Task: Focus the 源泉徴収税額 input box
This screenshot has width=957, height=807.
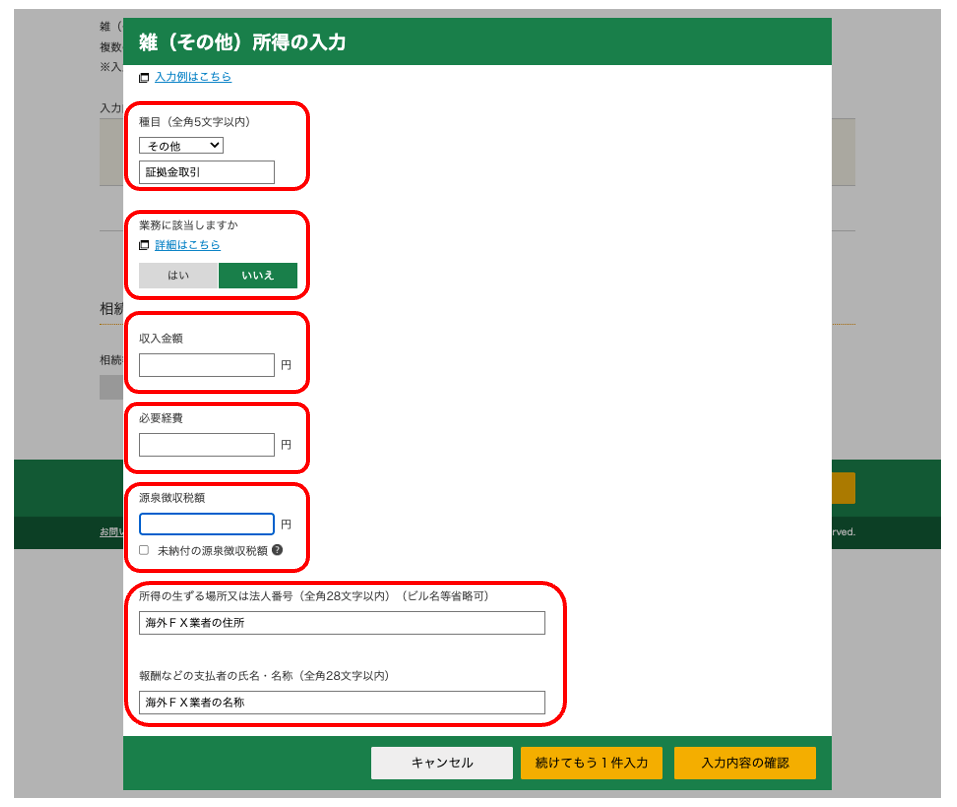Action: 206,524
